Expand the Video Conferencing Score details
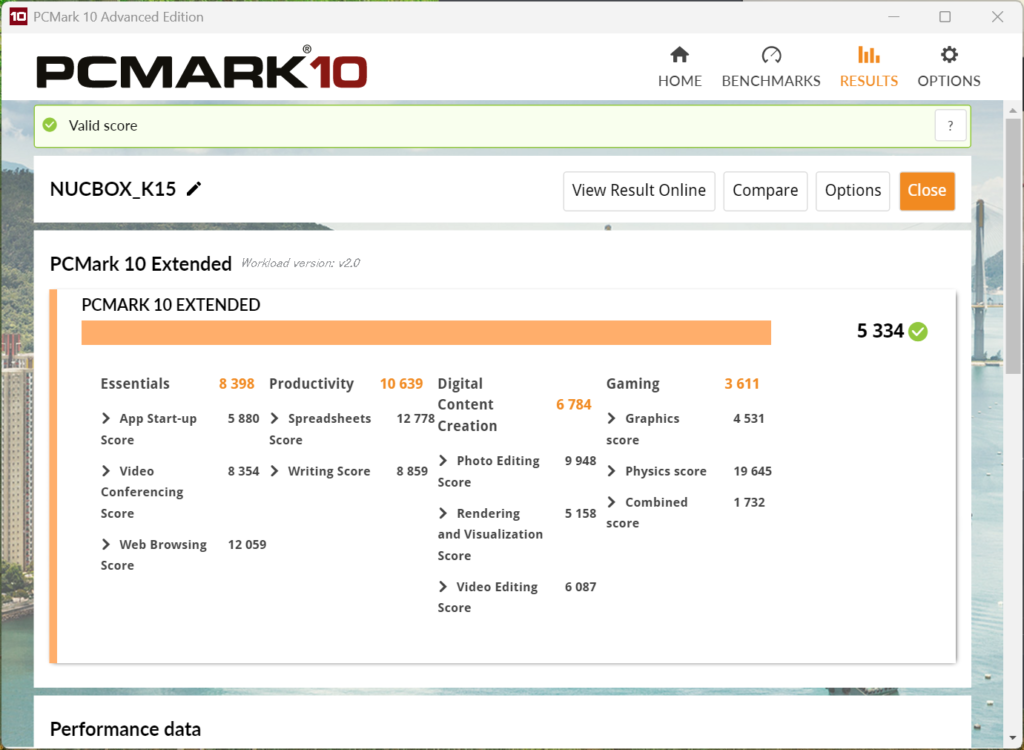1024x750 pixels. tap(106, 471)
